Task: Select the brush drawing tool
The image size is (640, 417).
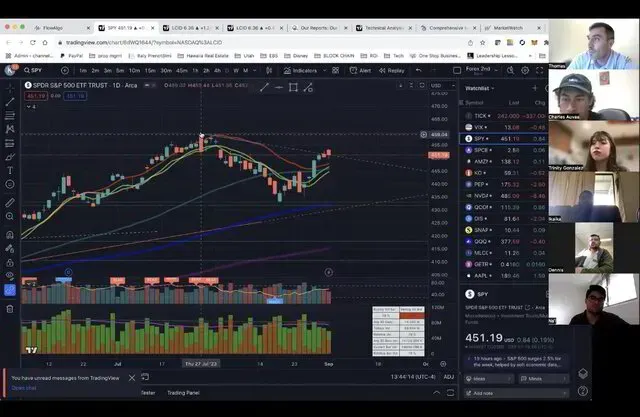Action: [10, 157]
